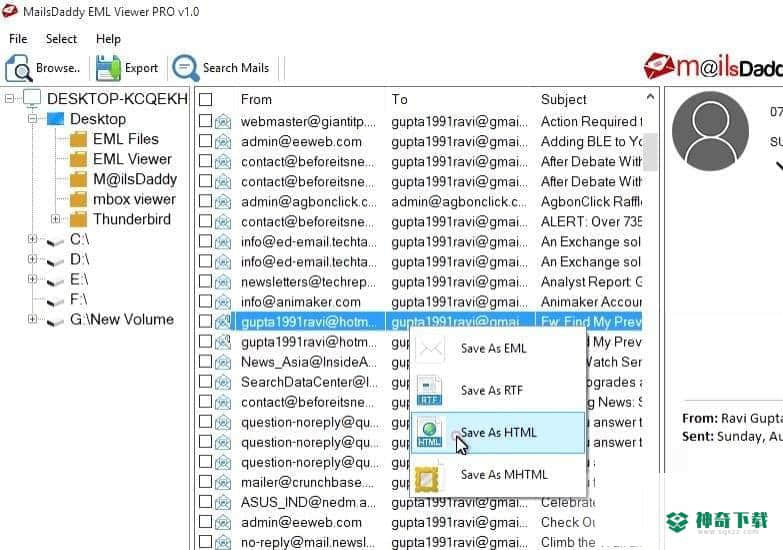
Task: Click mail icon for info@animaker.com email
Action: point(223,302)
